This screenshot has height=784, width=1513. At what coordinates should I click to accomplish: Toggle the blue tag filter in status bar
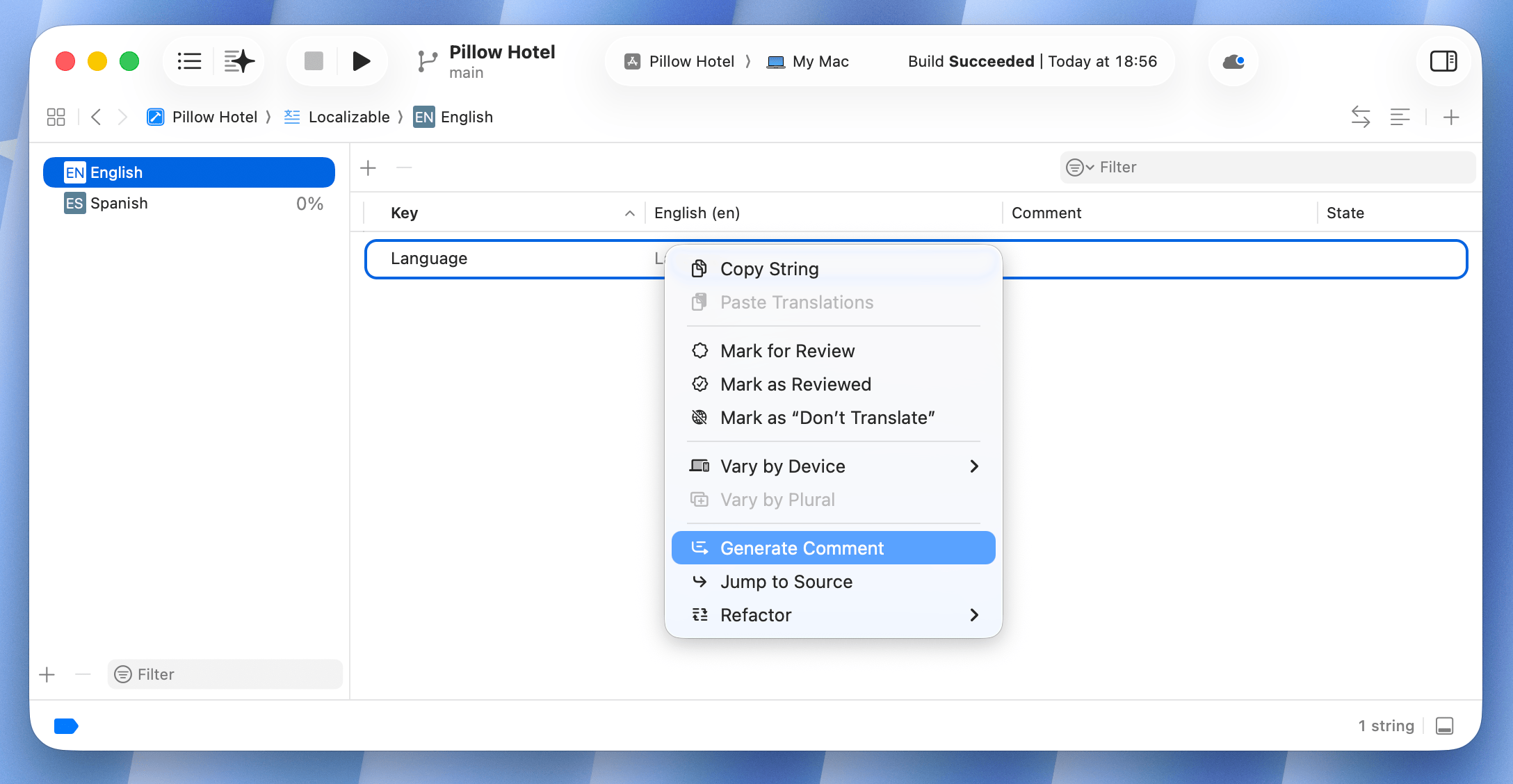pyautogui.click(x=66, y=726)
